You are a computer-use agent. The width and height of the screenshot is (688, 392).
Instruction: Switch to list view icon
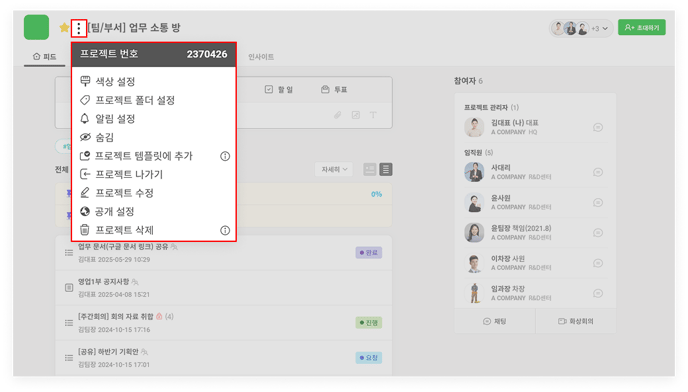(386, 169)
